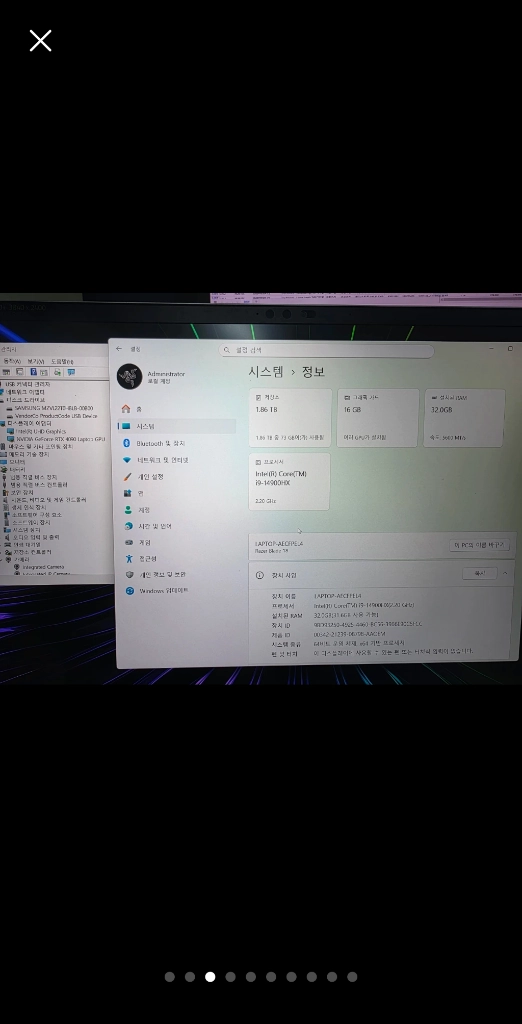This screenshot has height=1024, width=522.
Task: Close the photo viewer with the X
Action: (x=41, y=40)
